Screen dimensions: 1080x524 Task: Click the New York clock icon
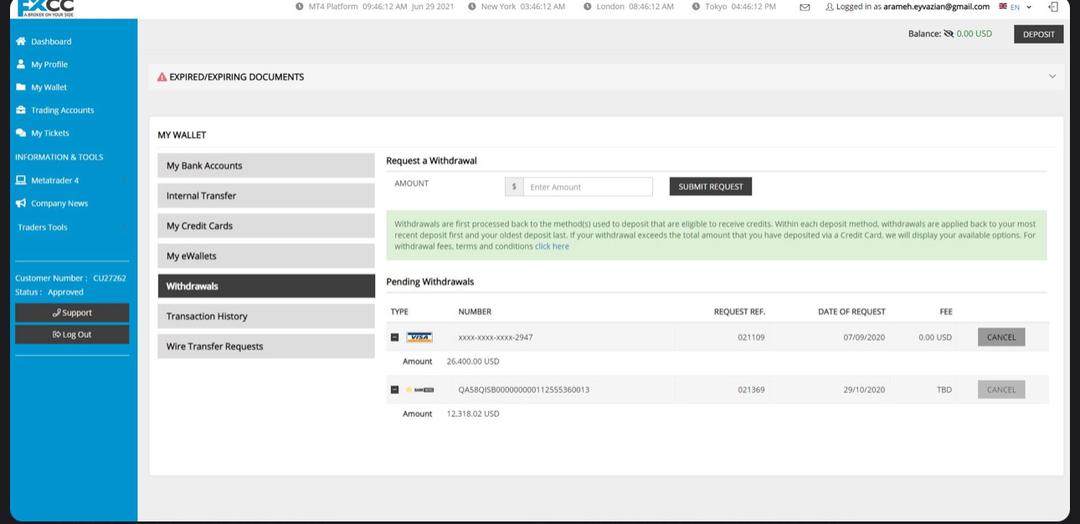472,7
